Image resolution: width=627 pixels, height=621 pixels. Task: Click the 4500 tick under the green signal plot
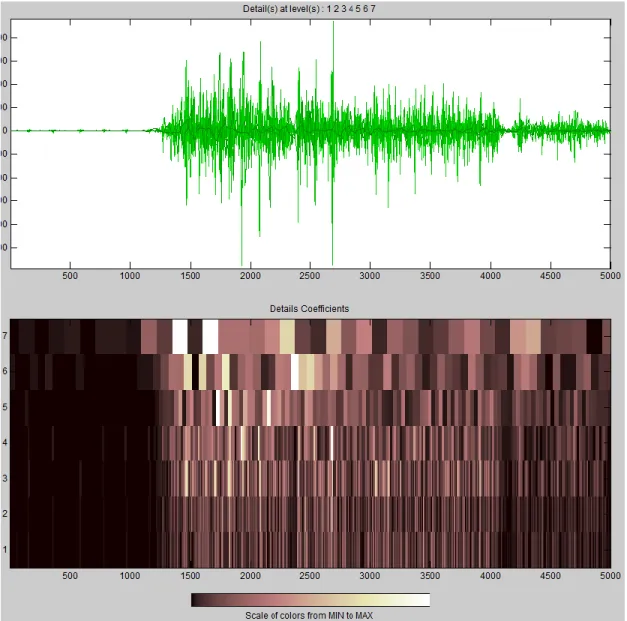click(x=550, y=276)
